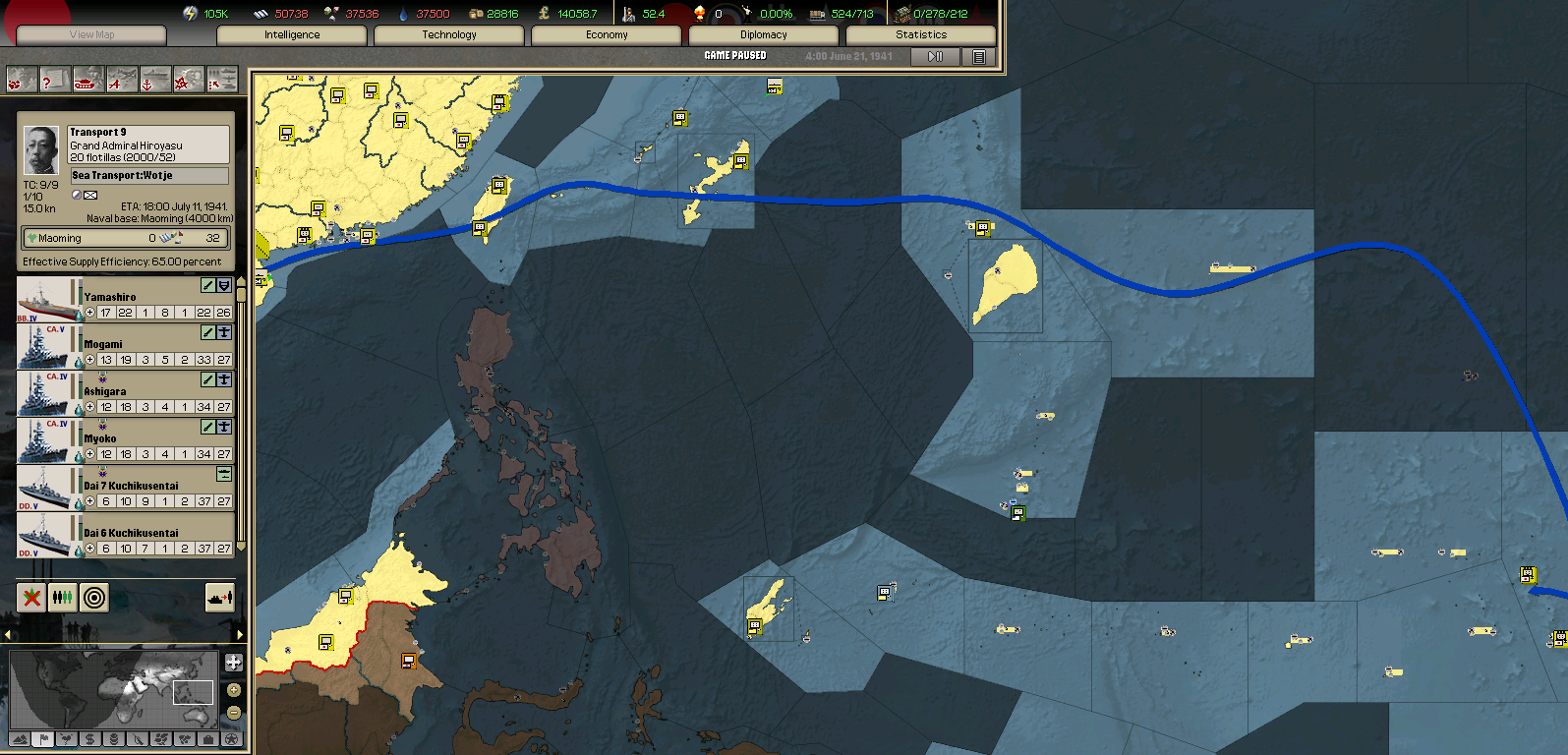This screenshot has width=1568, height=755.
Task: Toggle pause with the play/pause control
Action: point(935,57)
